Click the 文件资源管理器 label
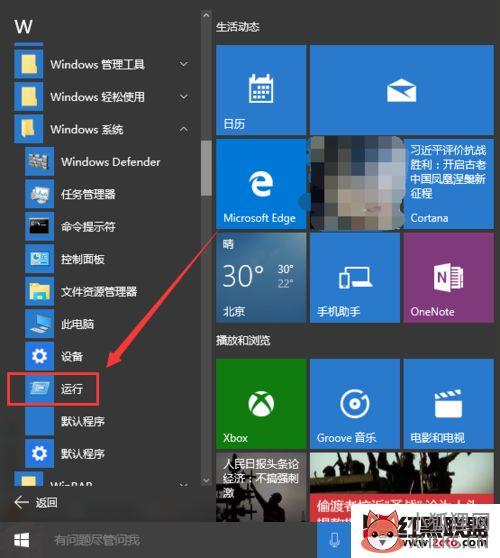This screenshot has width=500, height=558. click(x=99, y=292)
